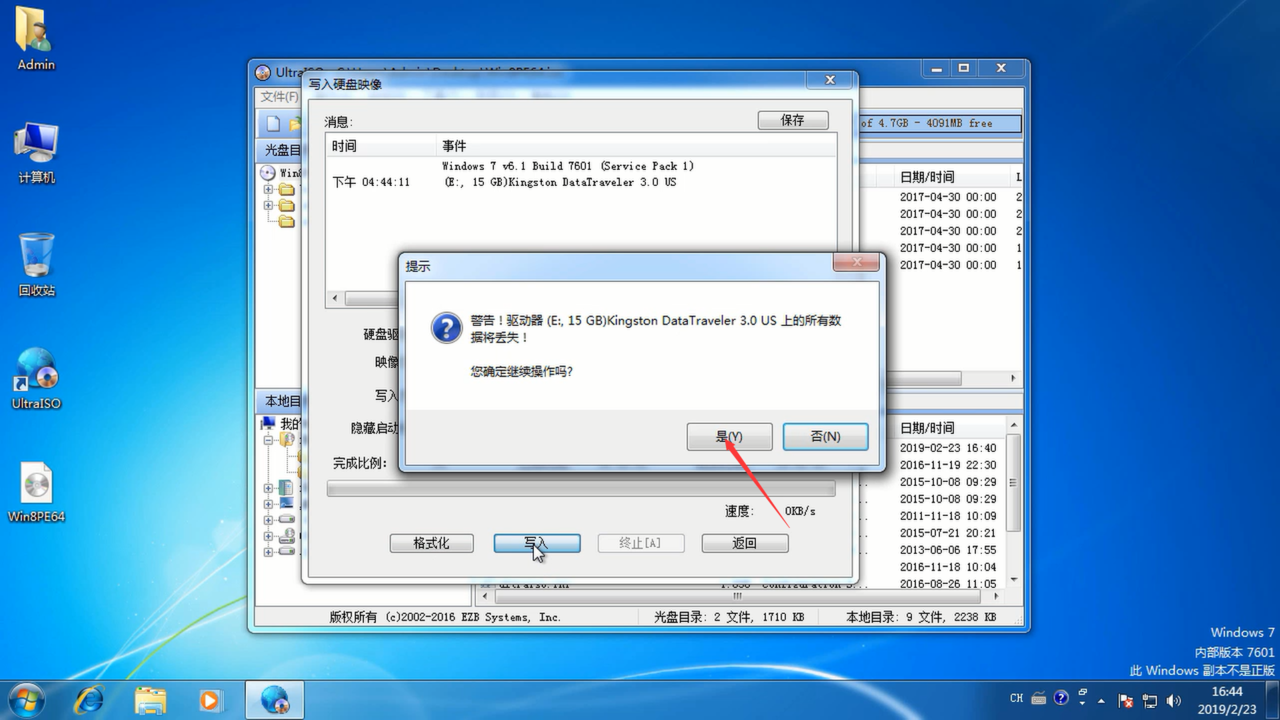Click 日期/时间 column header in upper file list
1280x720 pixels.
[953, 177]
